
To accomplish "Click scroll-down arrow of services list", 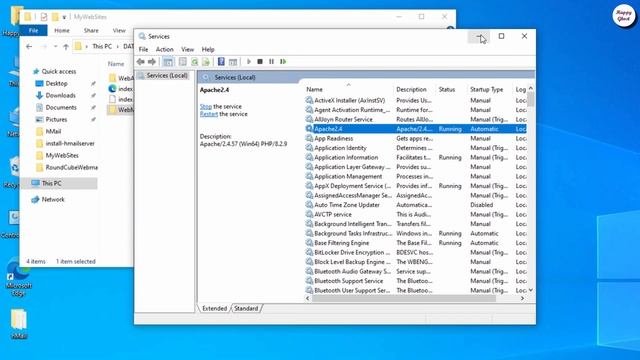I will coord(531,290).
